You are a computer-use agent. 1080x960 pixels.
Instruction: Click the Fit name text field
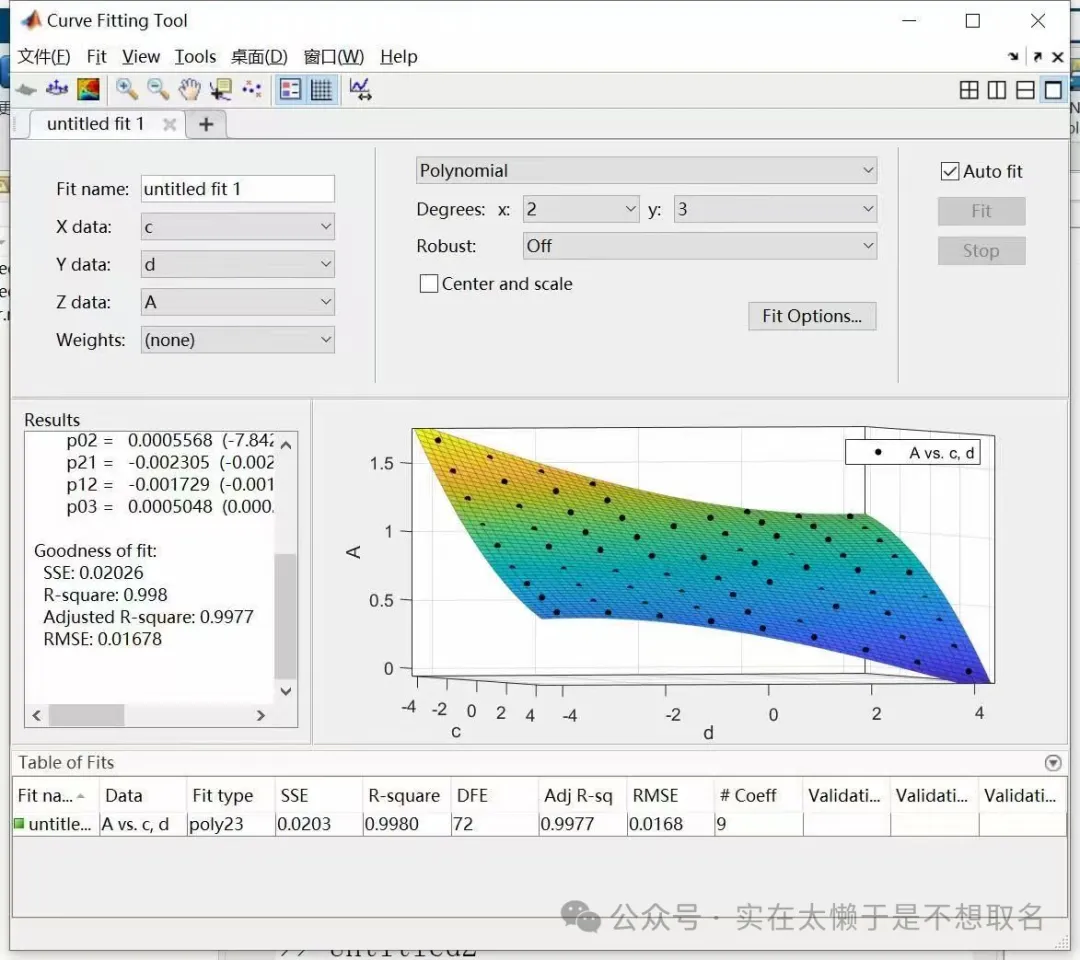[x=237, y=189]
